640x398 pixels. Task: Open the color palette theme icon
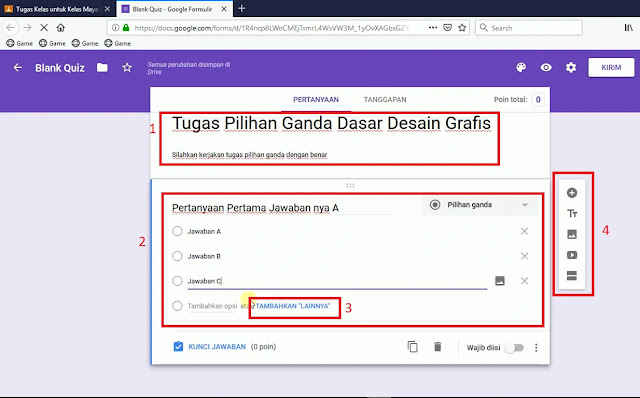coord(521,67)
